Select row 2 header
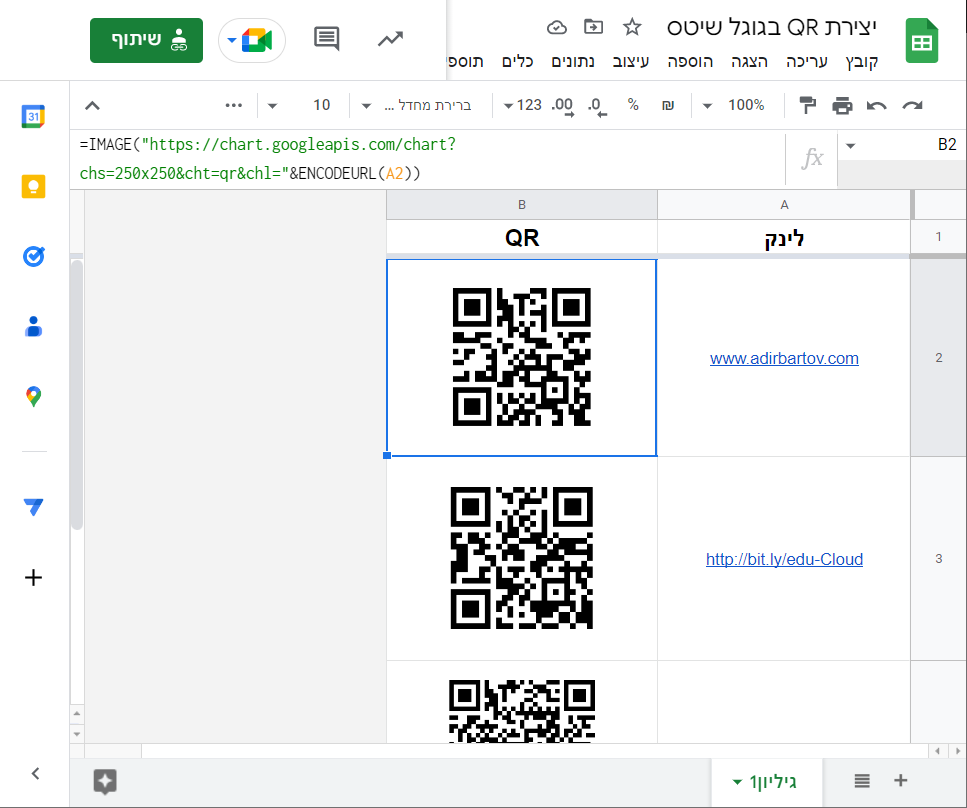967x808 pixels. coord(938,358)
